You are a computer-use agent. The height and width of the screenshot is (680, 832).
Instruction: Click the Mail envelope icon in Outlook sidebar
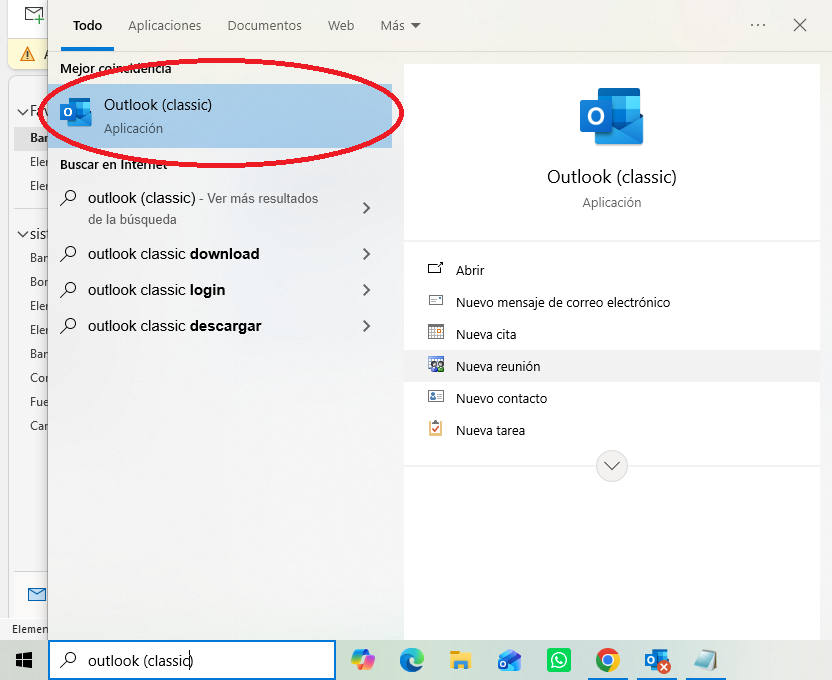[x=37, y=595]
